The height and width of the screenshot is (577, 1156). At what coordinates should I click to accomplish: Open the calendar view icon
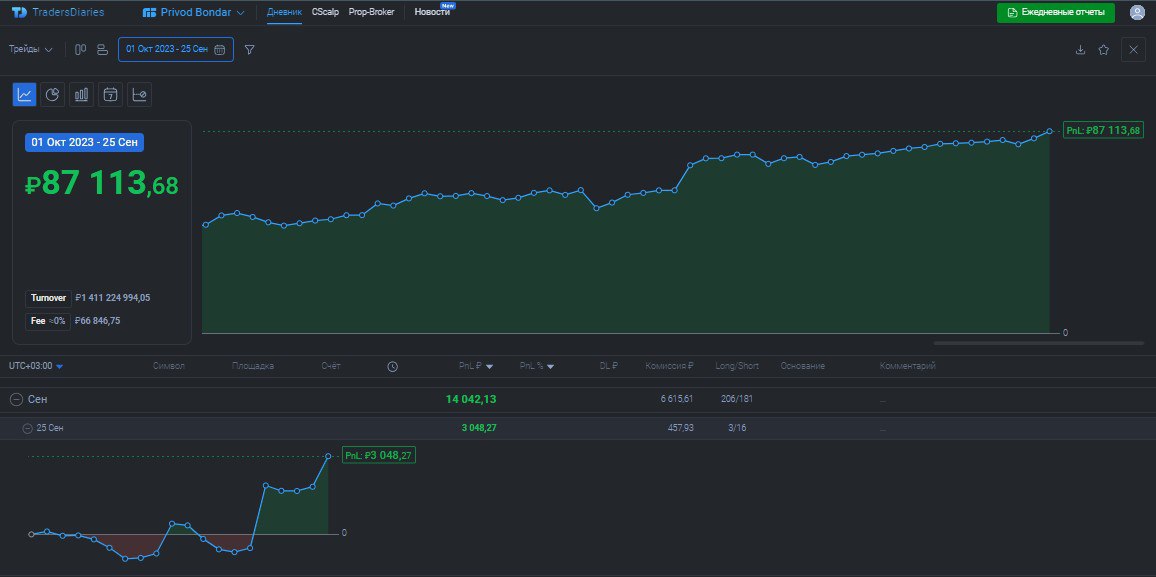[x=110, y=94]
